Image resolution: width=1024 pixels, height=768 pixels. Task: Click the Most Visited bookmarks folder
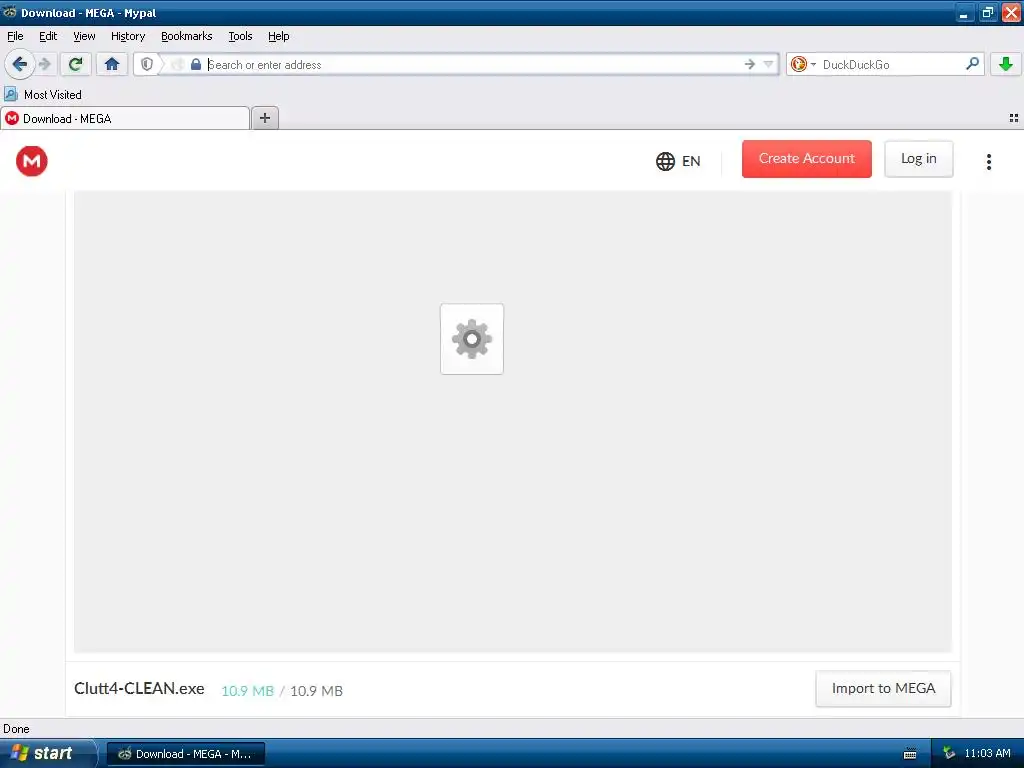coord(43,95)
